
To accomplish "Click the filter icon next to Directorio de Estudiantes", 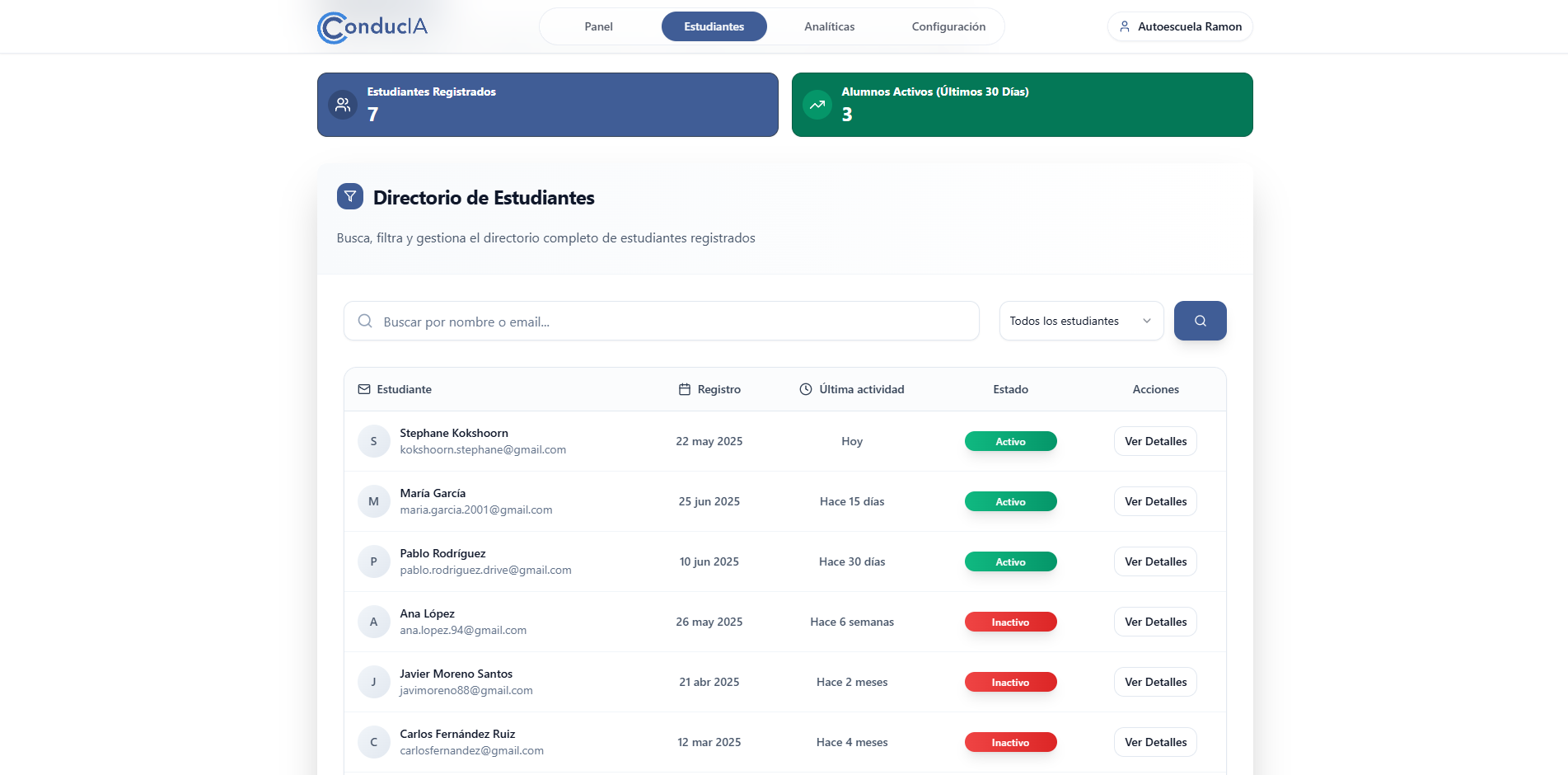I will coord(349,197).
